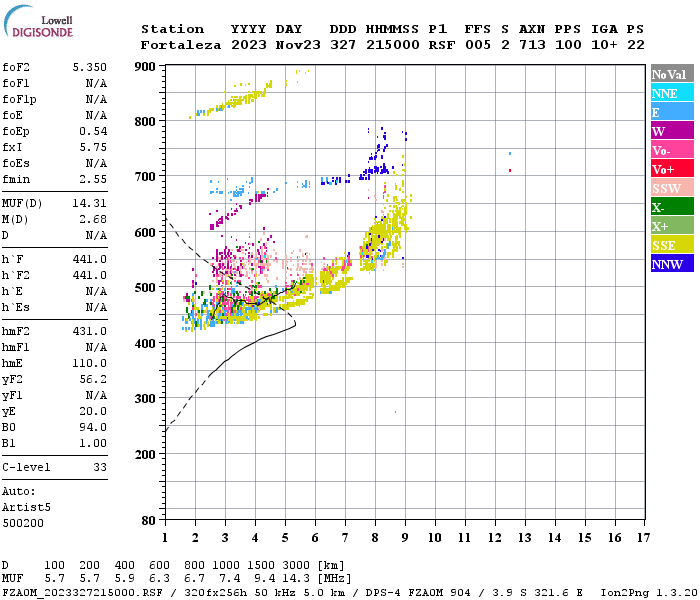The image size is (700, 600).
Task: Select the No Val legend swatch
Action: 672,74
